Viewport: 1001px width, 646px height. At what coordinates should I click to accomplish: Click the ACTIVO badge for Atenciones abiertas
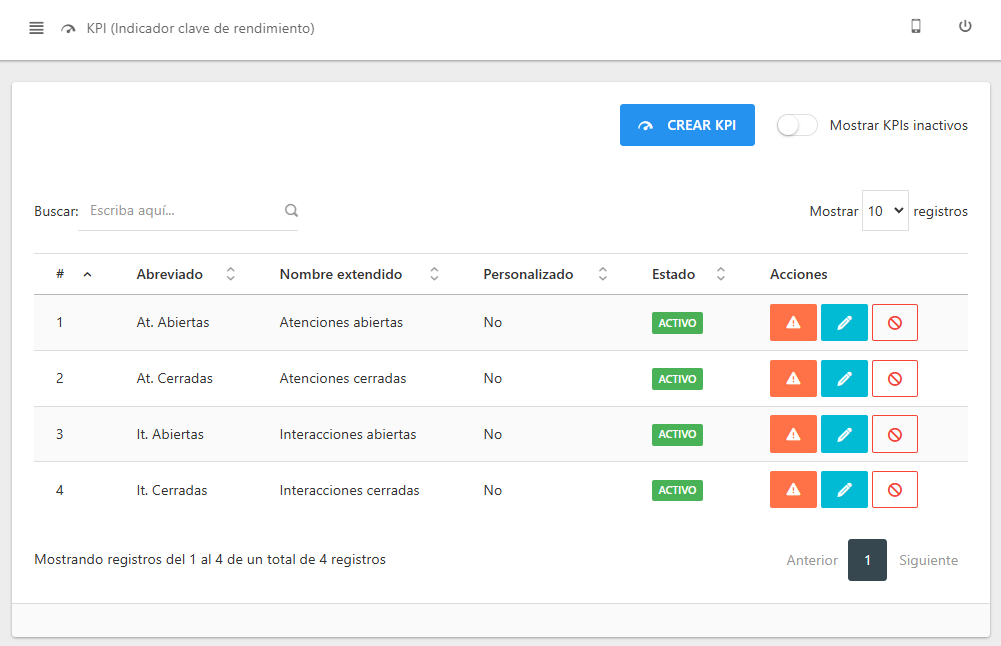pyautogui.click(x=677, y=322)
